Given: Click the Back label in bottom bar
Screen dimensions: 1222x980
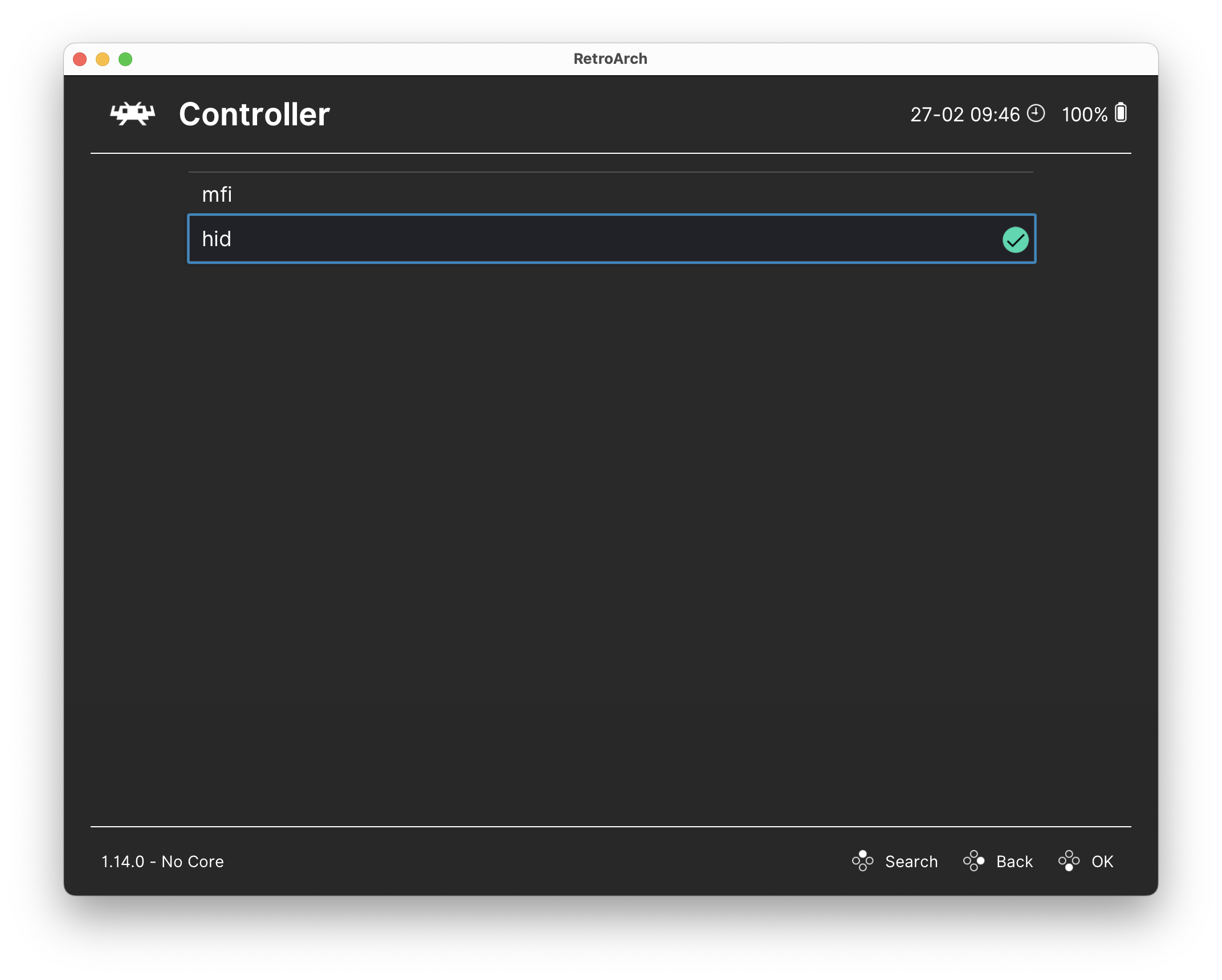Looking at the screenshot, I should coord(1015,861).
